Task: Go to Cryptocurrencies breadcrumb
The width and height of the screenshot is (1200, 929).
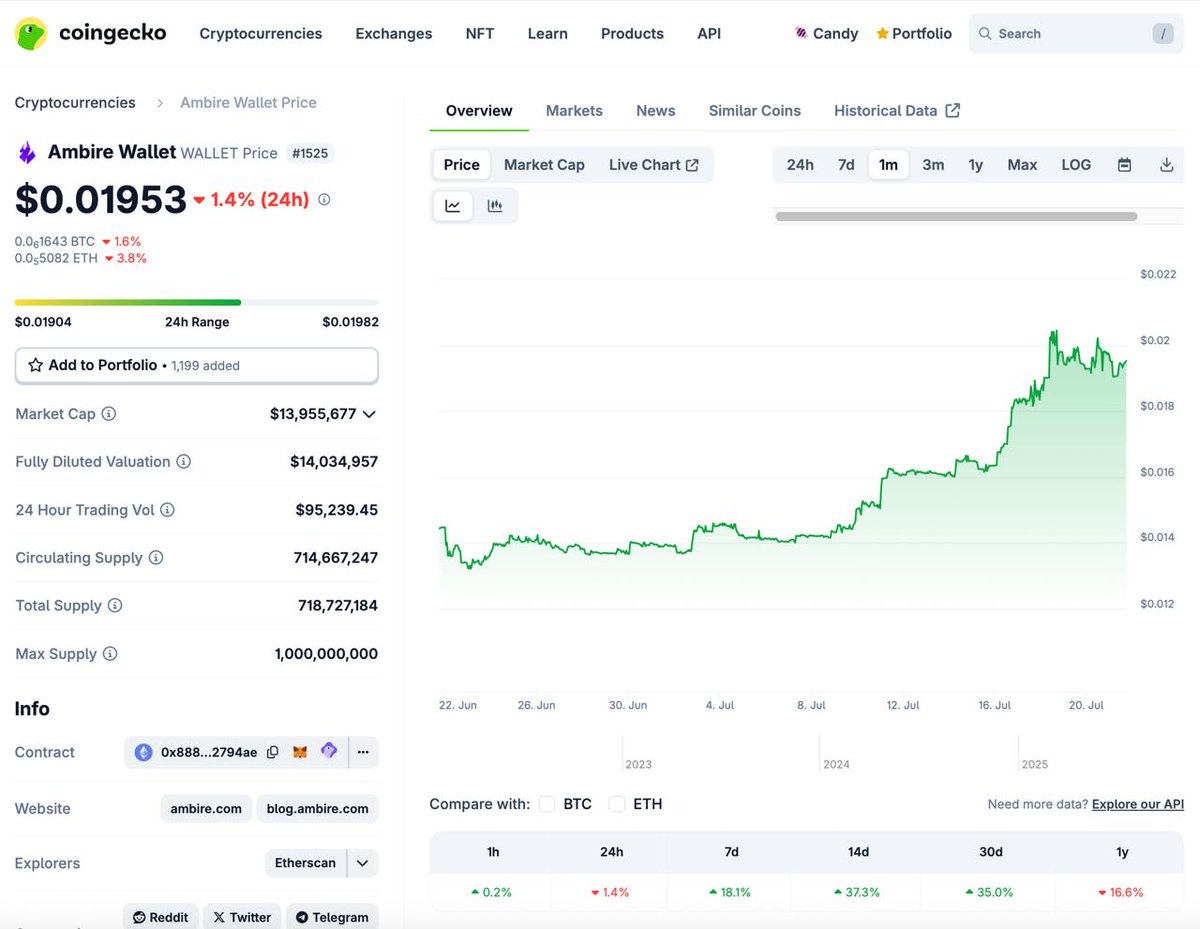Action: tap(75, 102)
